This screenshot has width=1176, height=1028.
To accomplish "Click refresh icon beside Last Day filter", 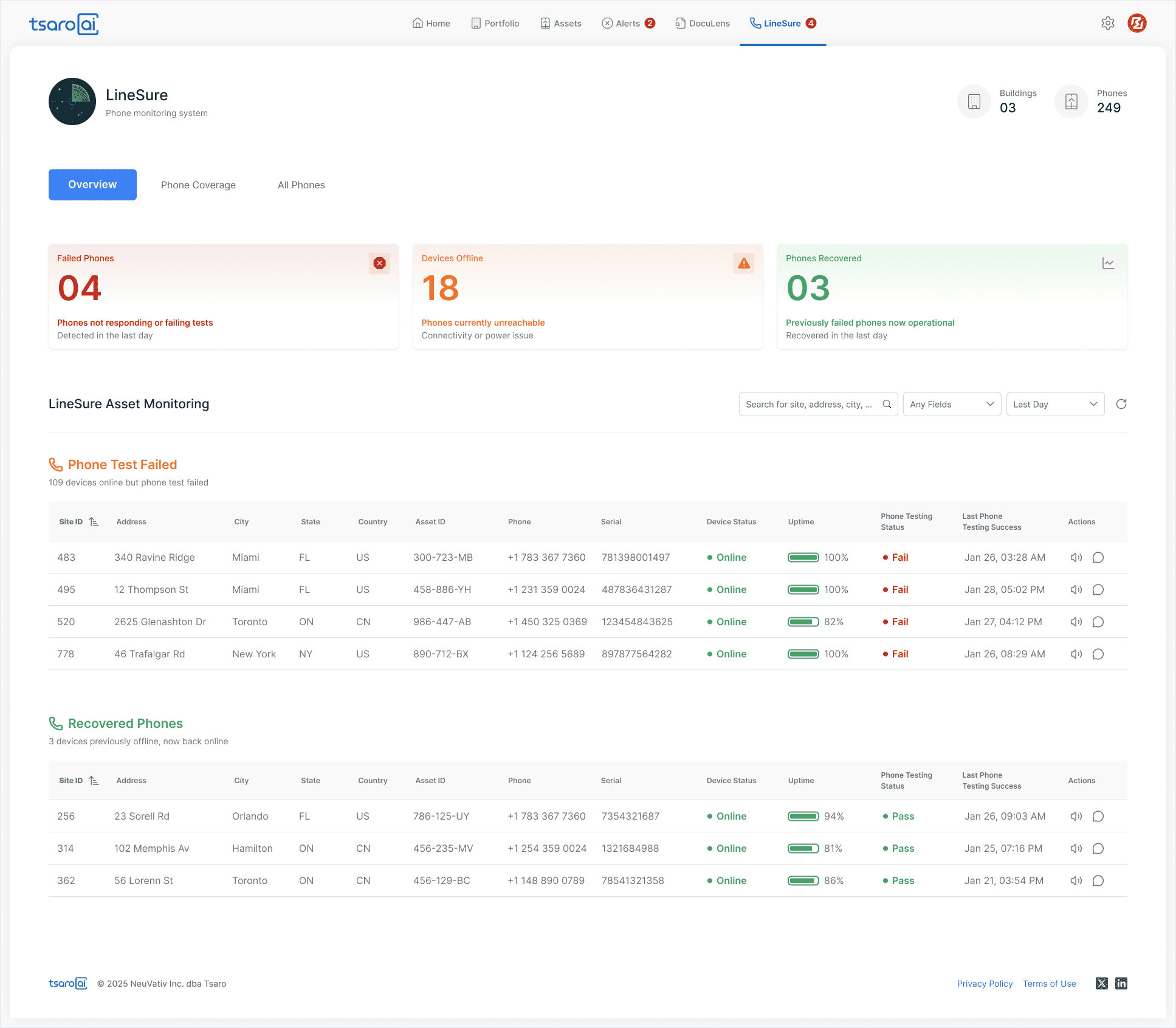I will click(1121, 404).
